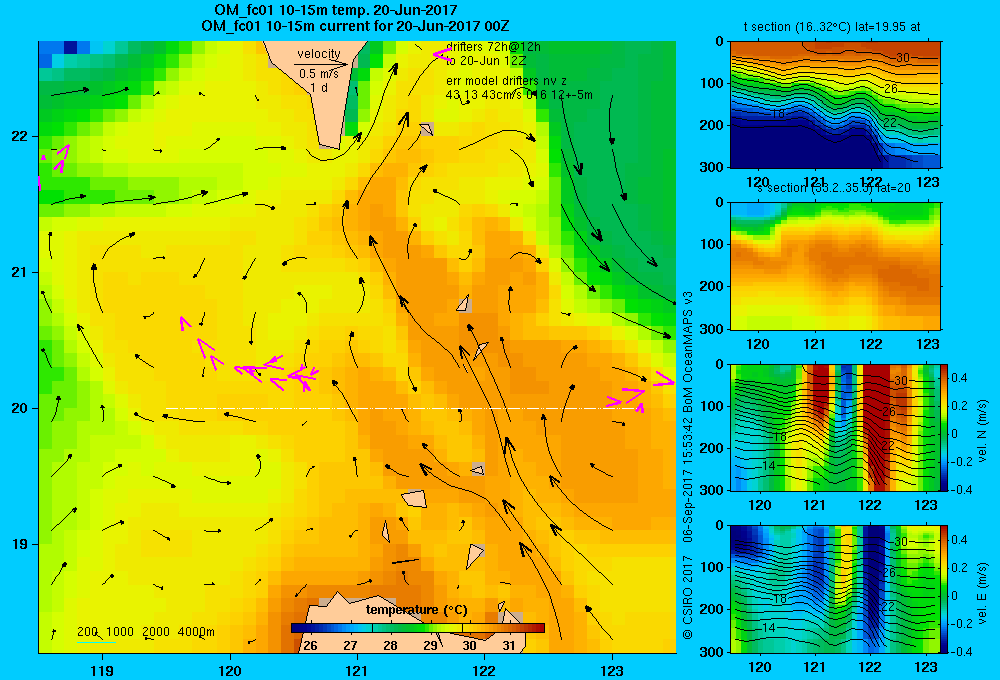Click longitude label 122 on main map axis
This screenshot has height=680, width=1000.
[x=485, y=671]
